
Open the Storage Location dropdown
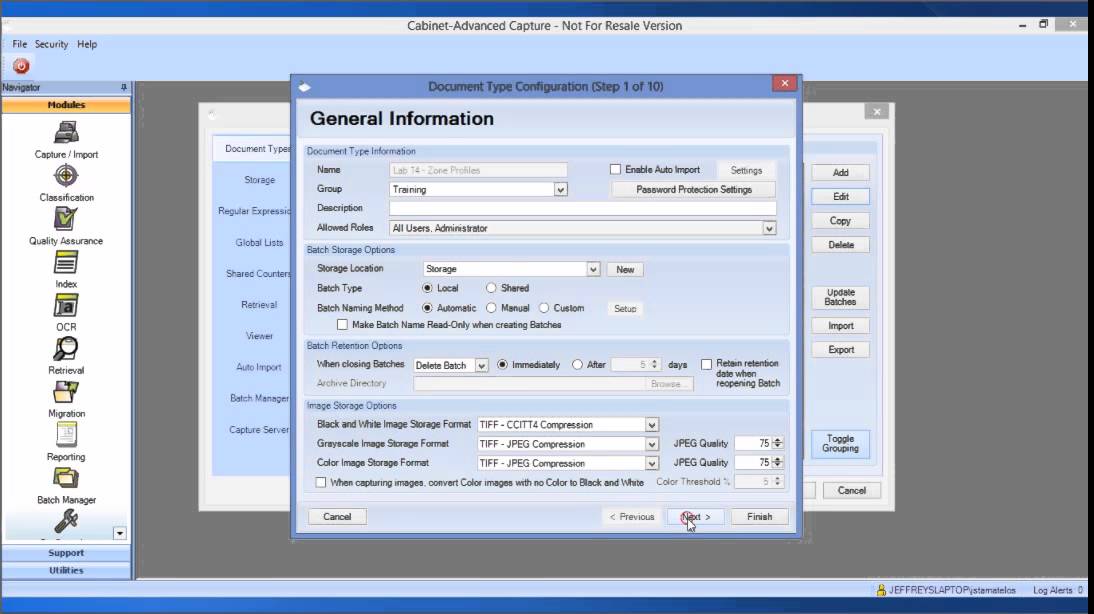(593, 269)
